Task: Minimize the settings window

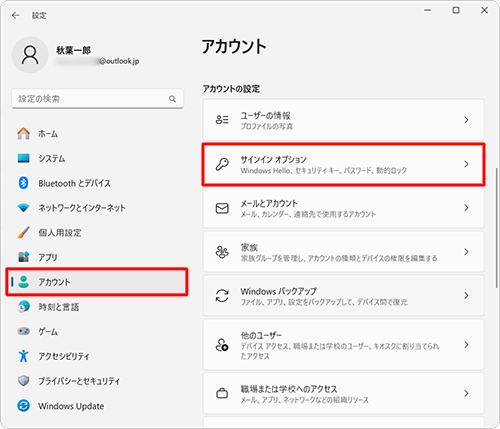Action: tap(428, 10)
